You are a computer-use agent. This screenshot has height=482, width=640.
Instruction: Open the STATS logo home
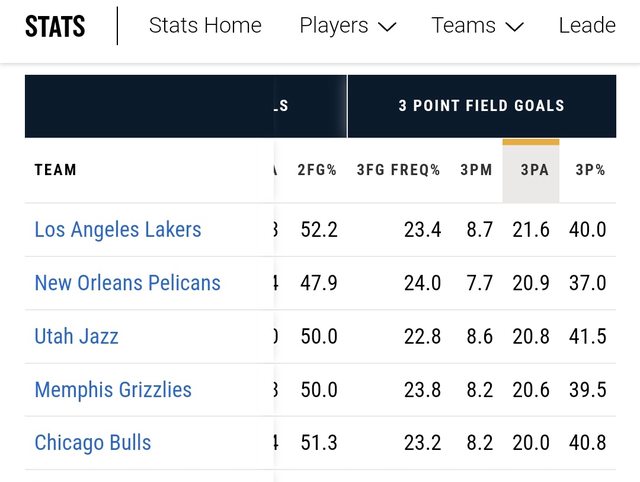click(55, 26)
